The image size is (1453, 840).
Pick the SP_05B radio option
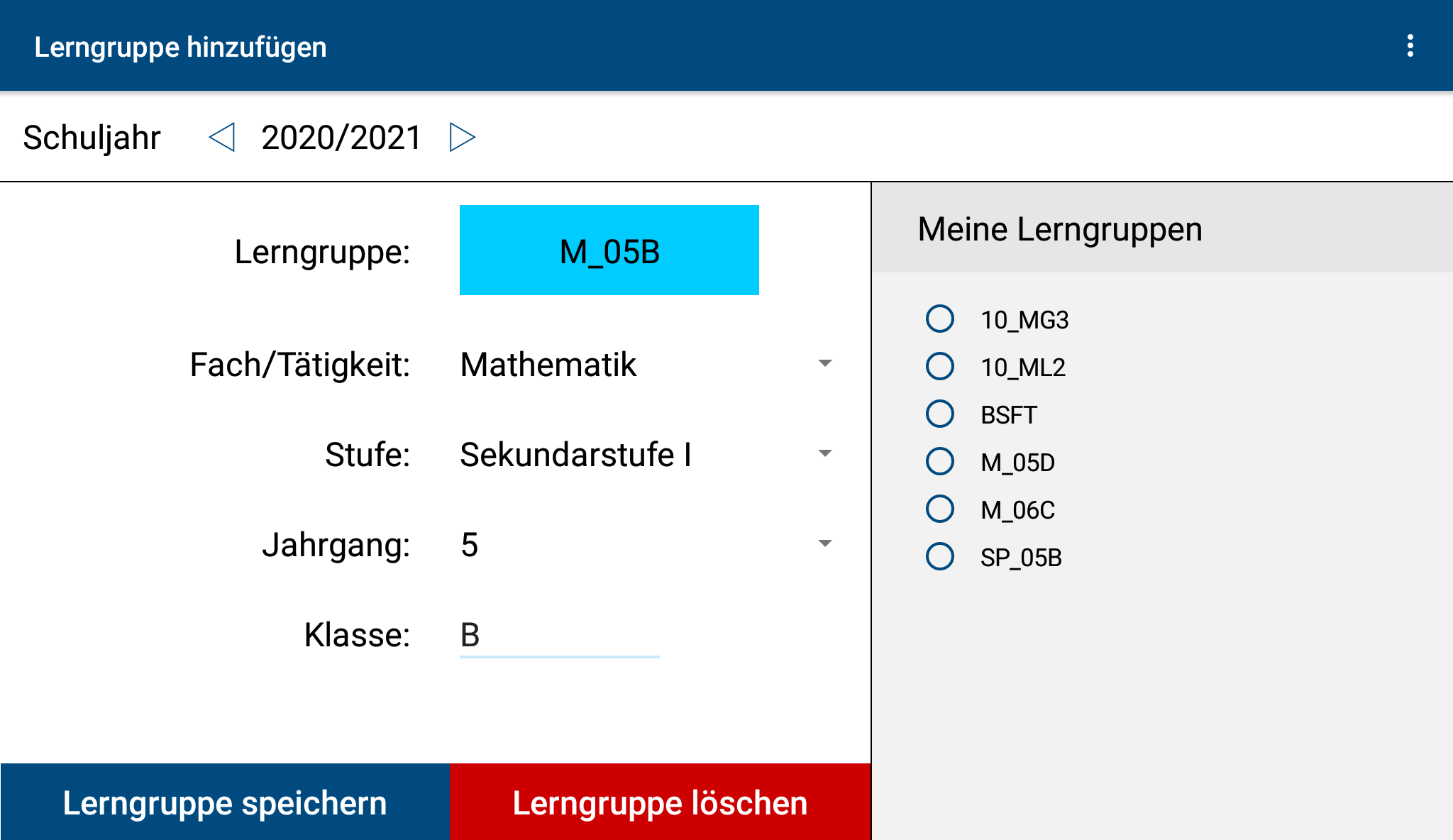pyautogui.click(x=940, y=557)
